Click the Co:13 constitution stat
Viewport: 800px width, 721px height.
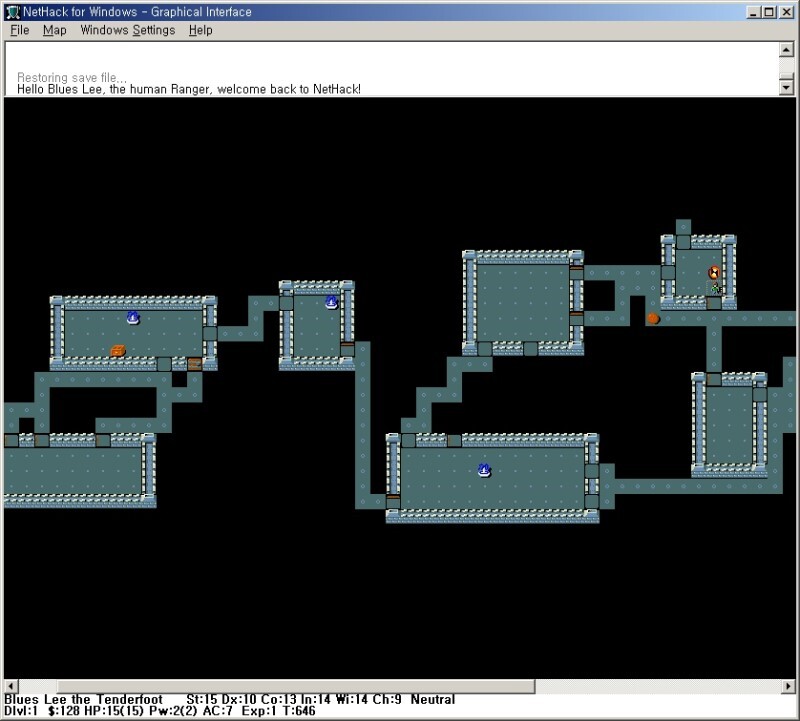[x=279, y=699]
